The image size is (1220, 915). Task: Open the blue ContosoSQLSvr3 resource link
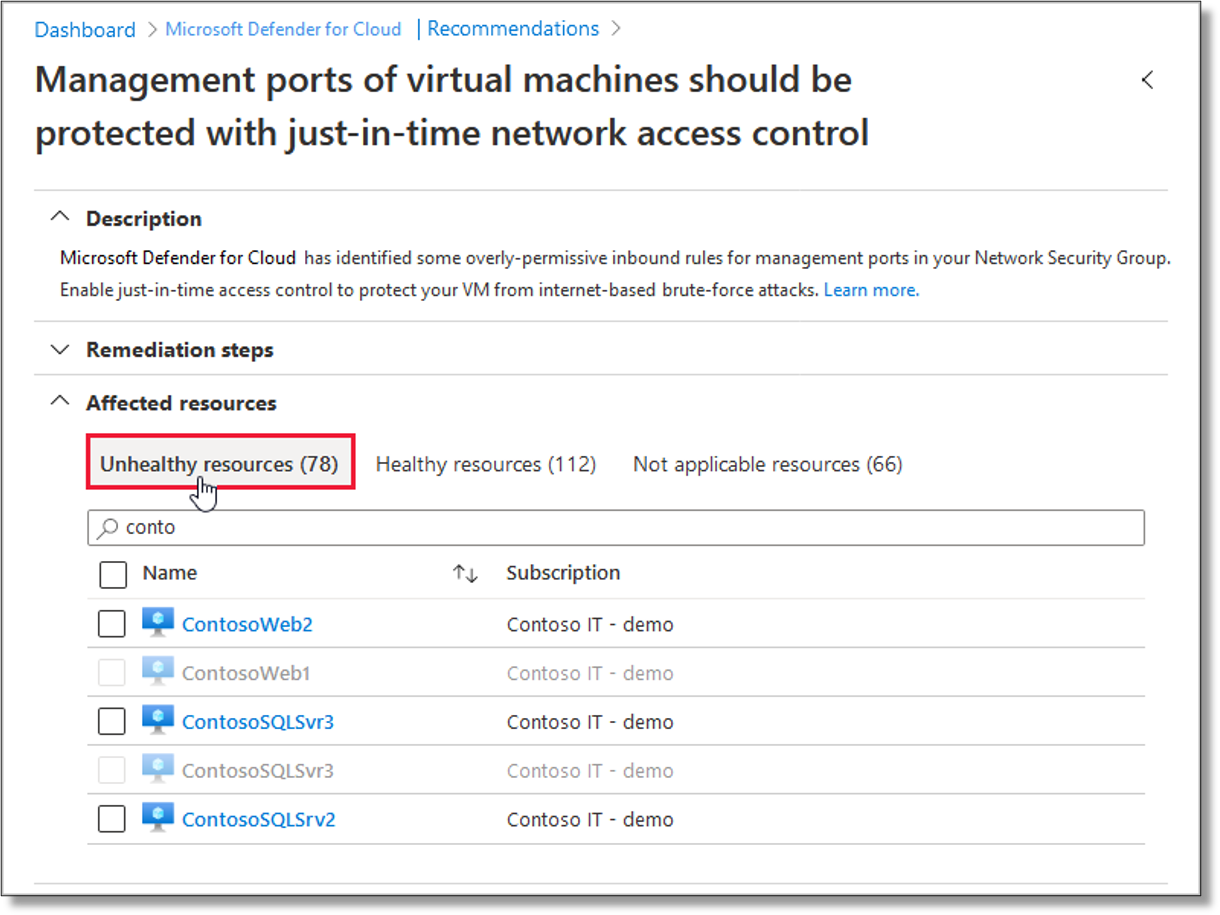258,722
